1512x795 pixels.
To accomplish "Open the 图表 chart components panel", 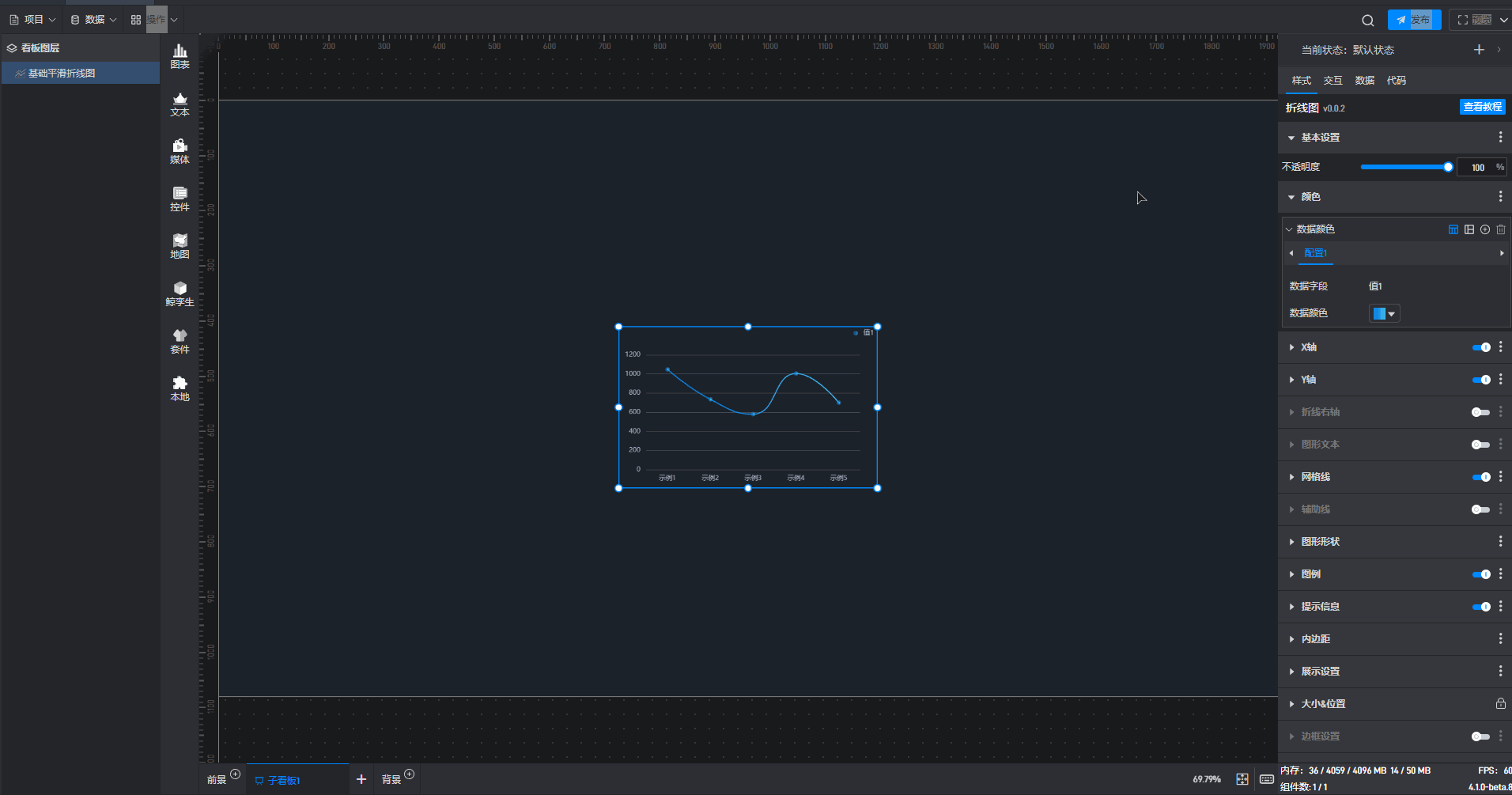I will (x=180, y=56).
